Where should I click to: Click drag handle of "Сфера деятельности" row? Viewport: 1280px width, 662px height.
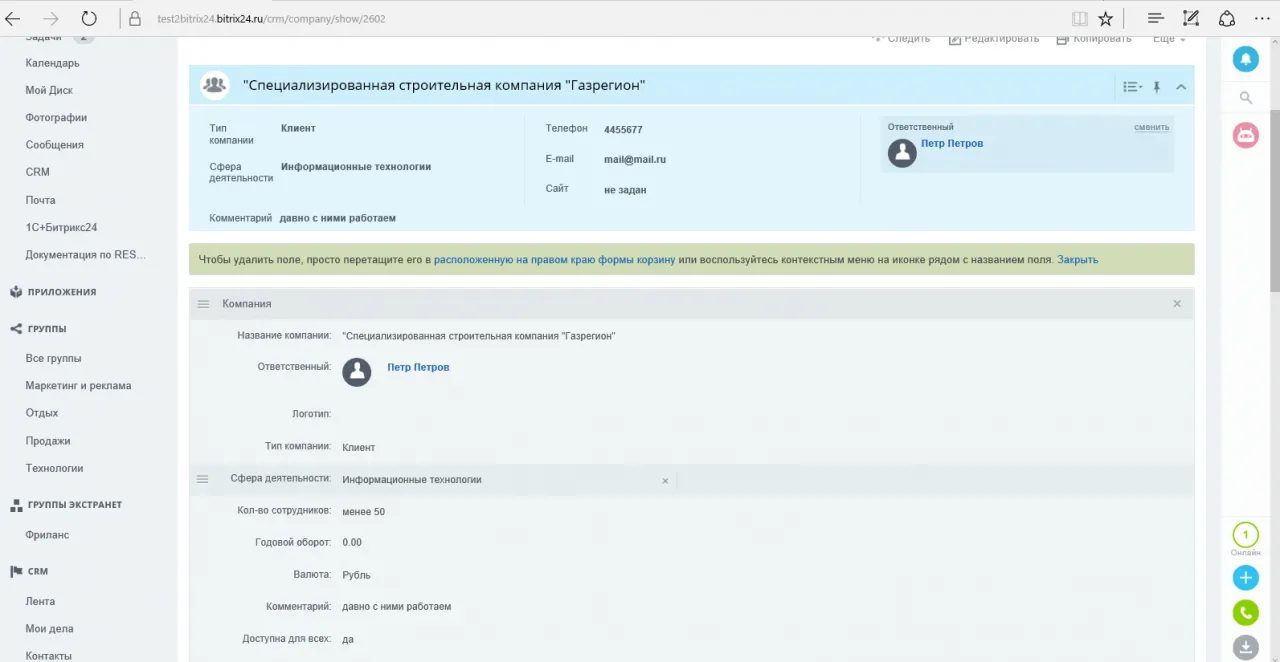tap(203, 480)
